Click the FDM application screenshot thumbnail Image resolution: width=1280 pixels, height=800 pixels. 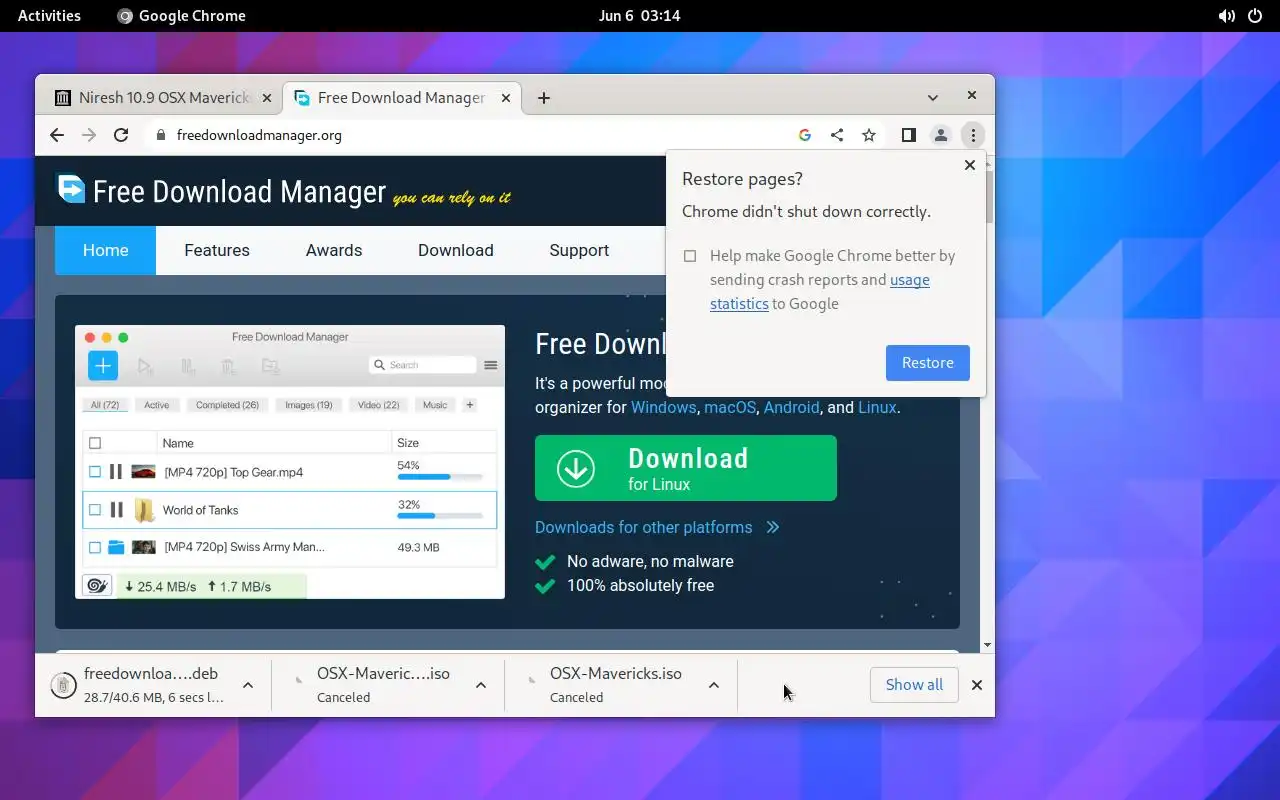290,462
